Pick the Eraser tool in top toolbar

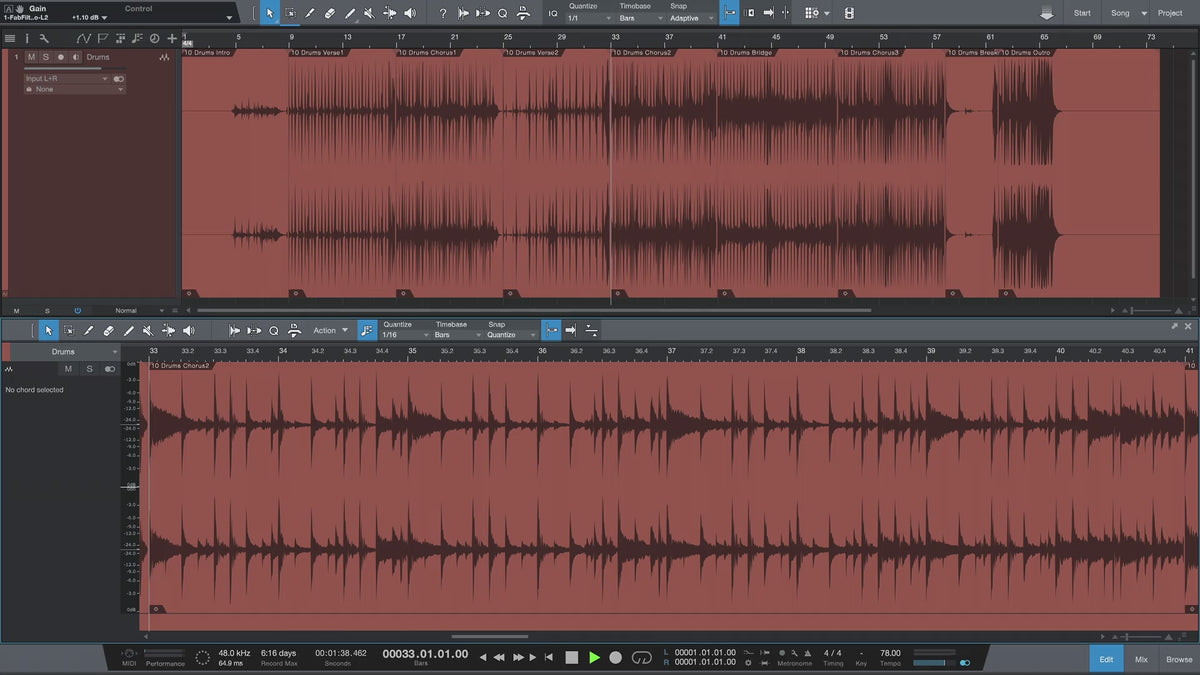[x=330, y=13]
